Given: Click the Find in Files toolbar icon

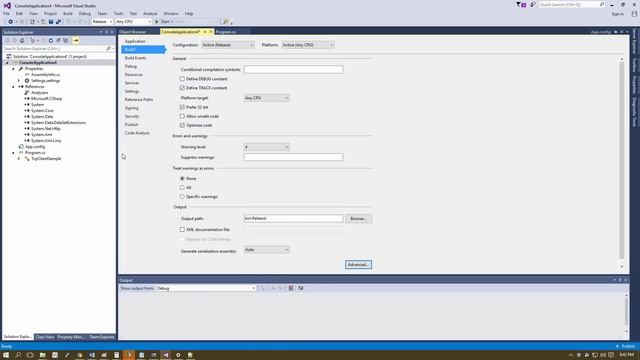Looking at the screenshot, I should coord(226,22).
